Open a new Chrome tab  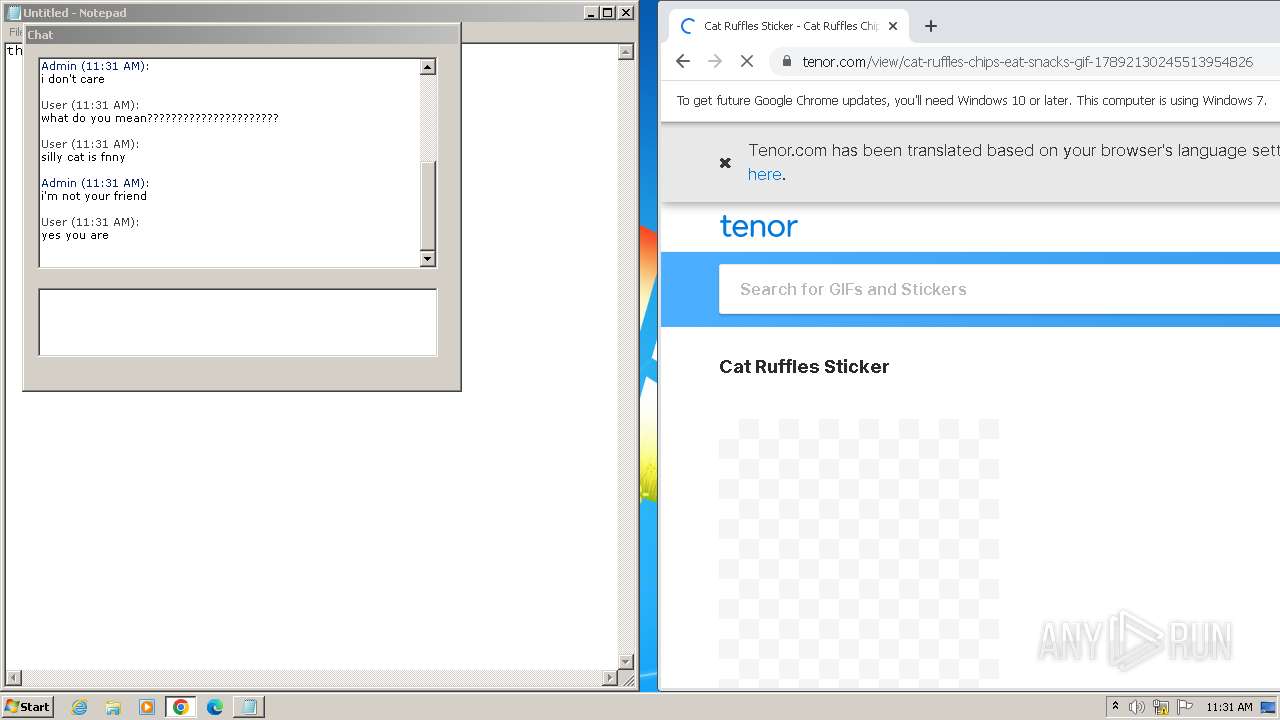(x=930, y=26)
